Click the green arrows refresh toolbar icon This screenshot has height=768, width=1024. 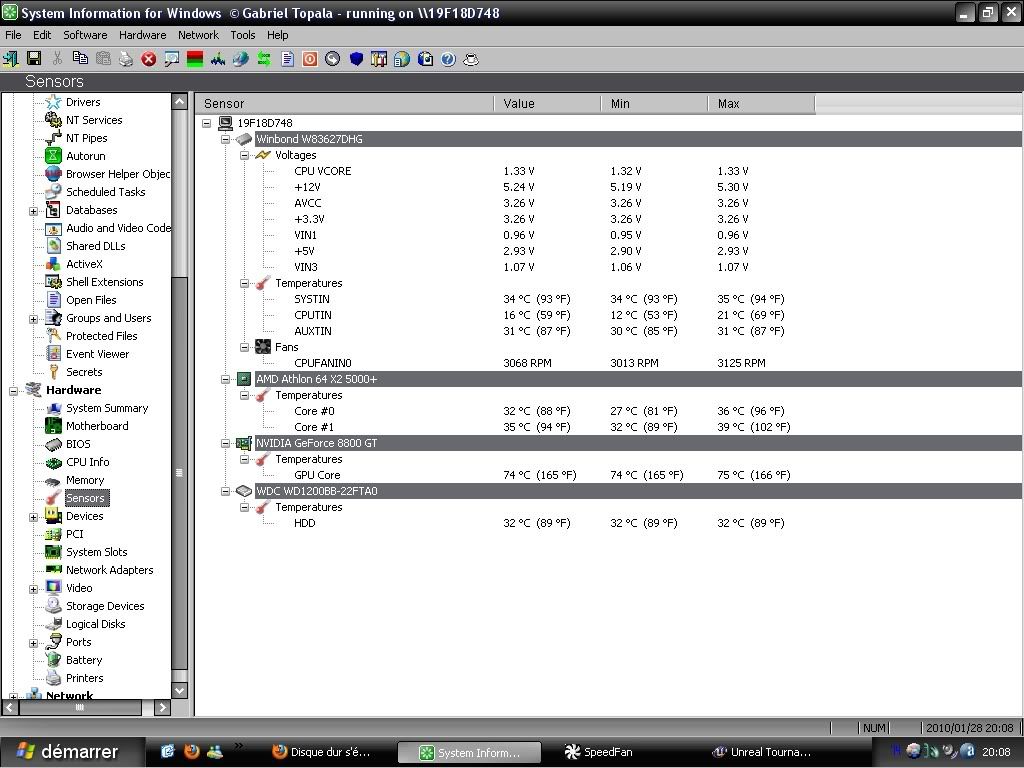(264, 59)
